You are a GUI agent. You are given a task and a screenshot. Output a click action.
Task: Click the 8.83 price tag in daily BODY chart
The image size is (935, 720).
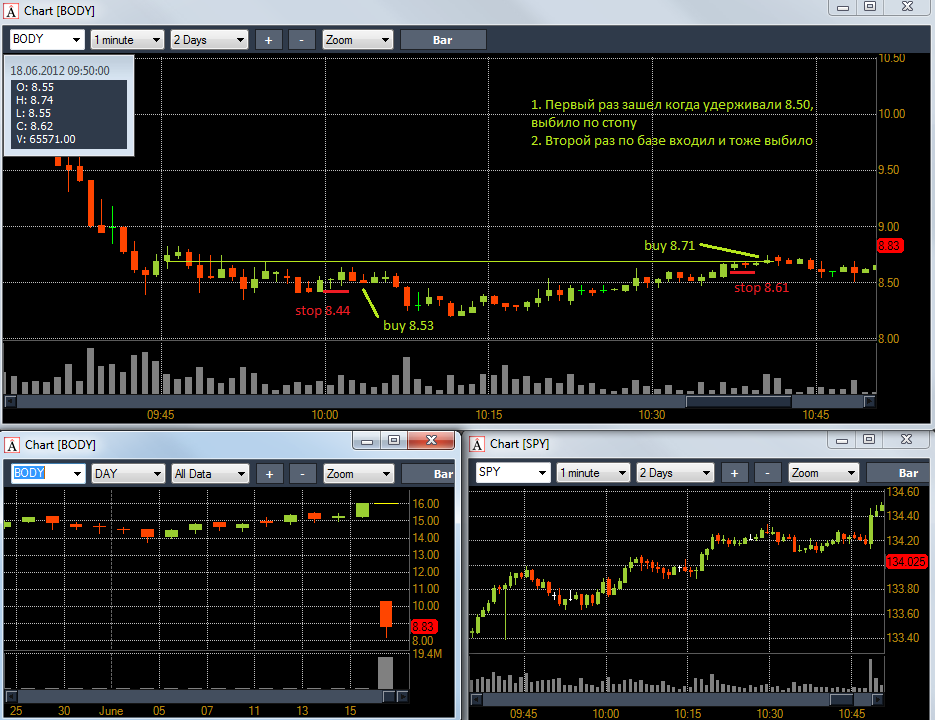click(x=423, y=626)
